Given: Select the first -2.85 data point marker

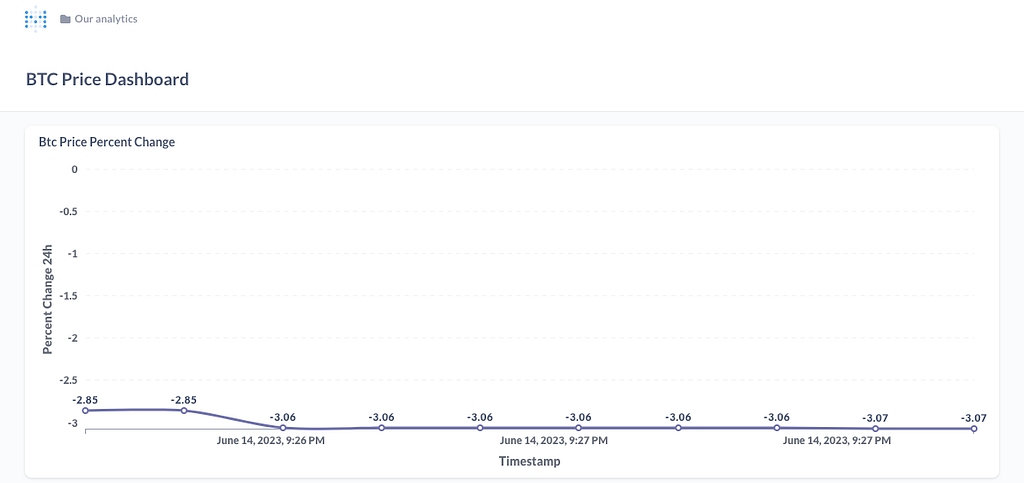Looking at the screenshot, I should [x=86, y=411].
